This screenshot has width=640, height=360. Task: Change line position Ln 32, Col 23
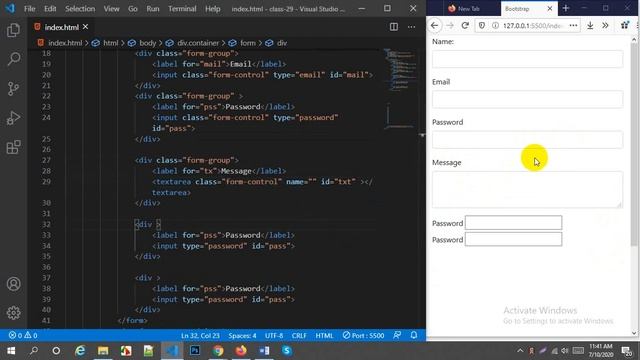click(x=200, y=336)
